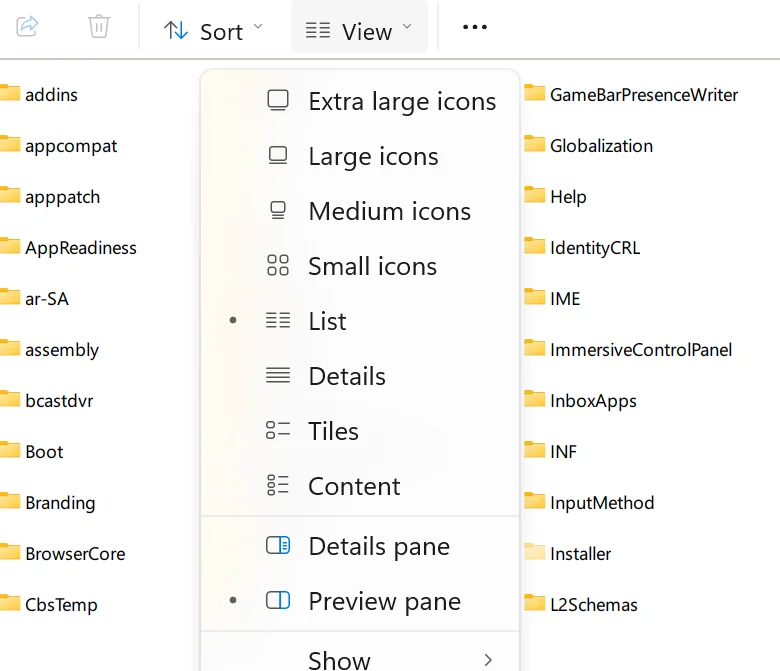
Task: Switch to Medium icons view
Action: (x=360, y=211)
